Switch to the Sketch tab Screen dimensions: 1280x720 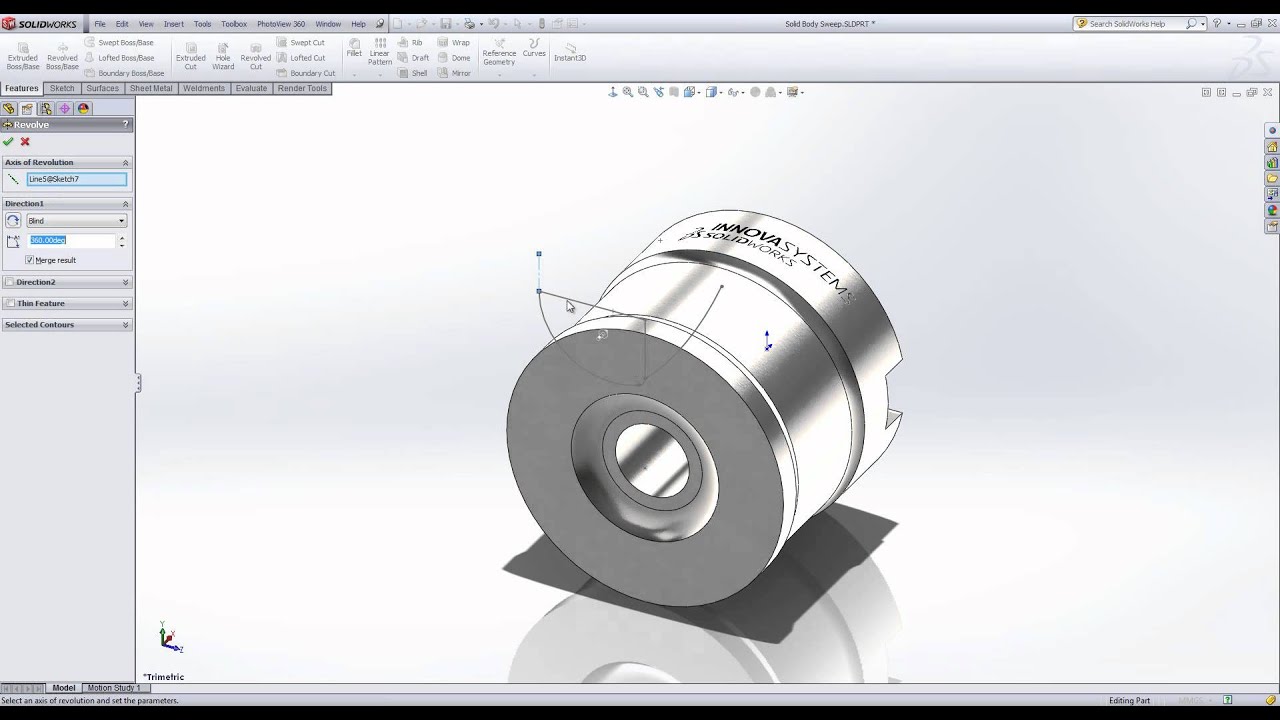[x=62, y=88]
